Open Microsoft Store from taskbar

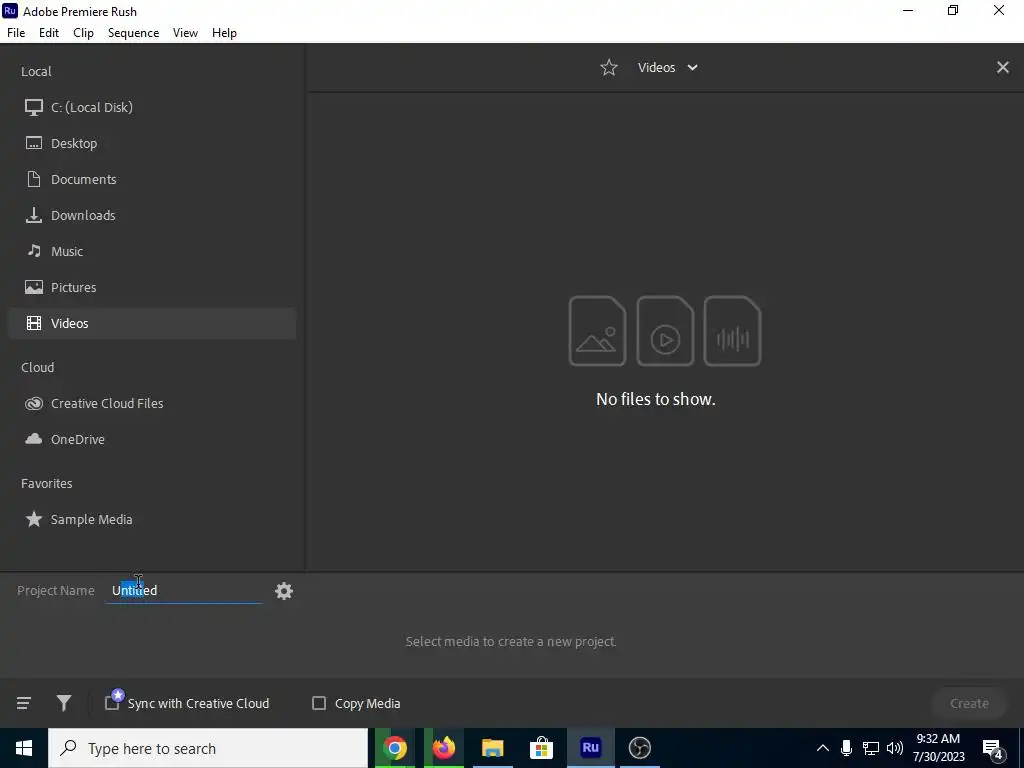541,748
